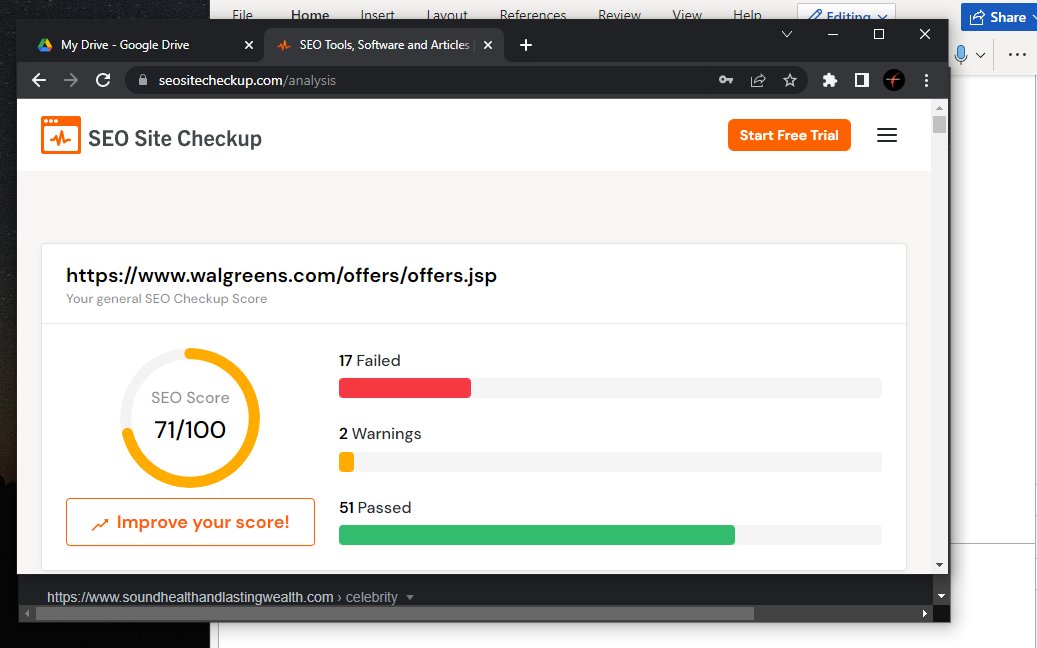Open References tab in Word window
The image size is (1037, 648).
(x=532, y=14)
